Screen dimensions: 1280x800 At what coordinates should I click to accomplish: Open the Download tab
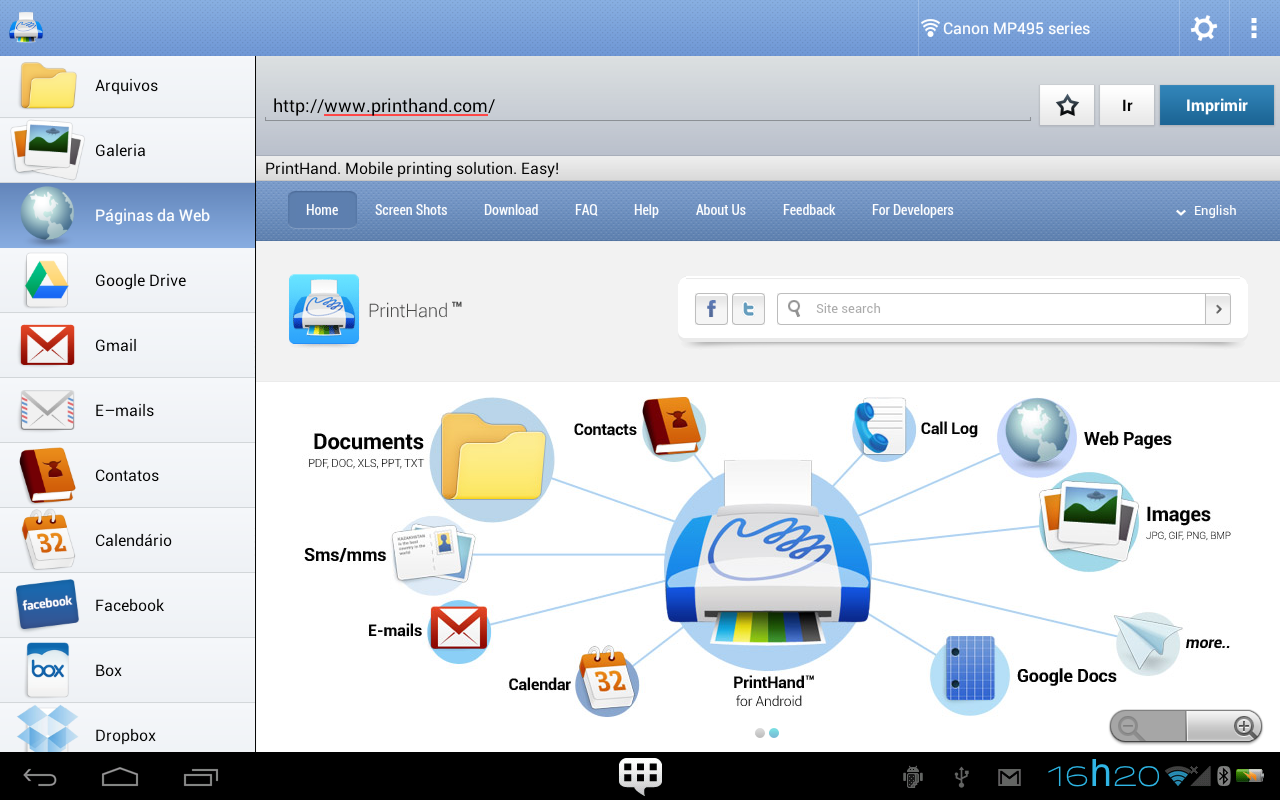click(511, 210)
